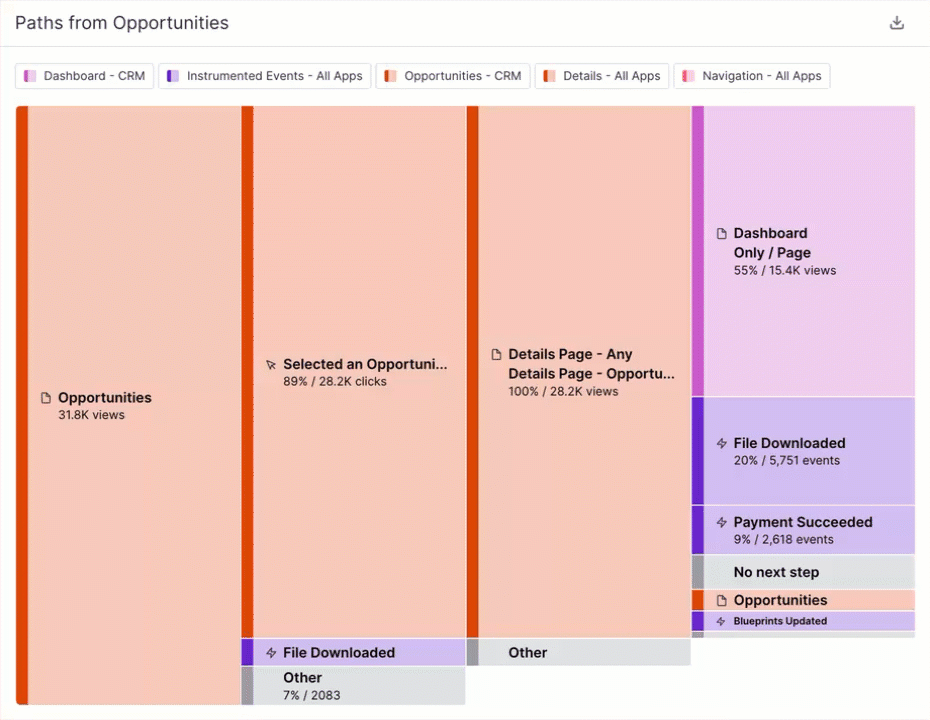Select the Navigation - All Apps legend chip
This screenshot has height=720, width=930.
click(x=752, y=76)
